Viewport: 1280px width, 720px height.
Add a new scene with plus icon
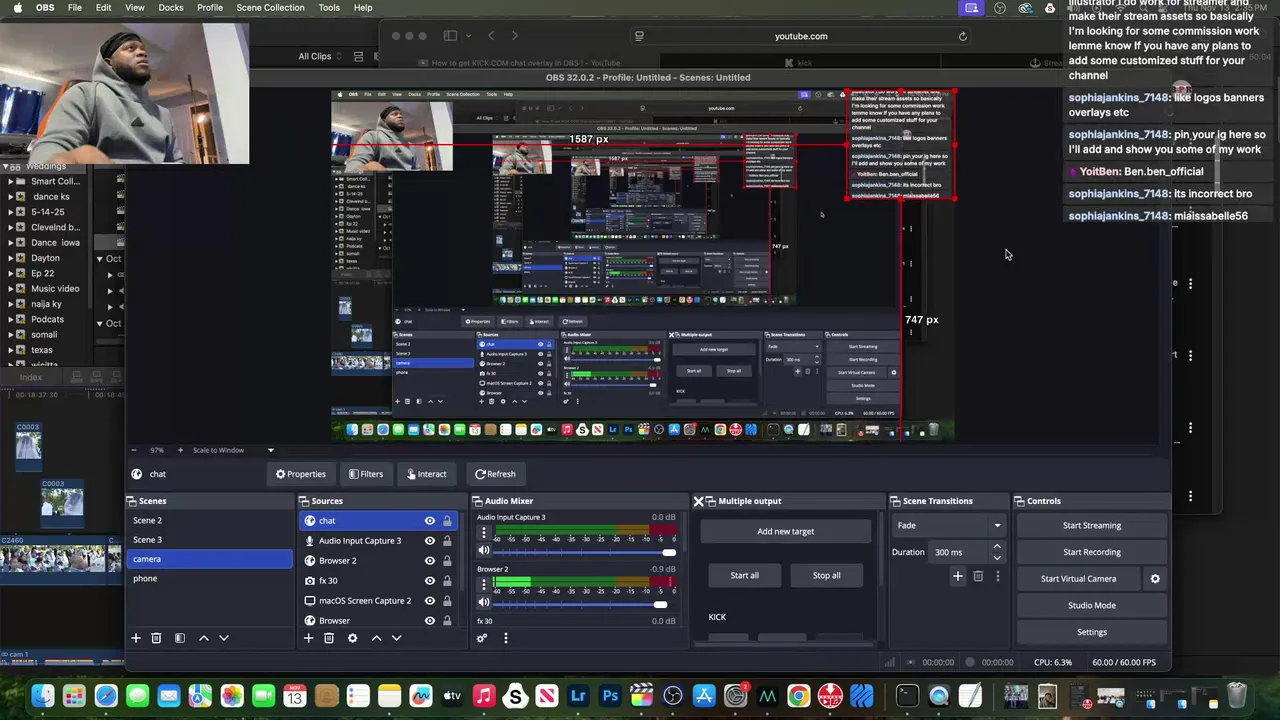tap(136, 638)
